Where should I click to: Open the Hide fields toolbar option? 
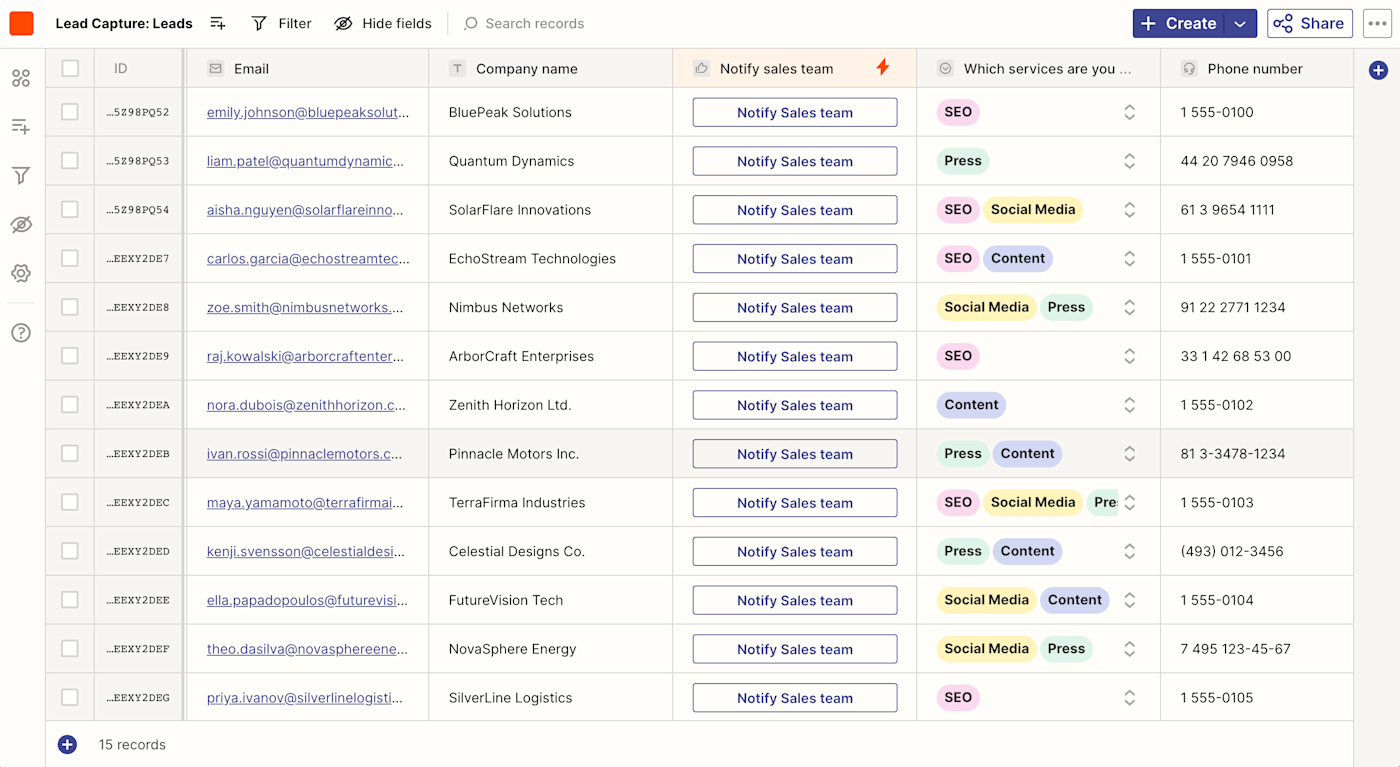tap(383, 23)
